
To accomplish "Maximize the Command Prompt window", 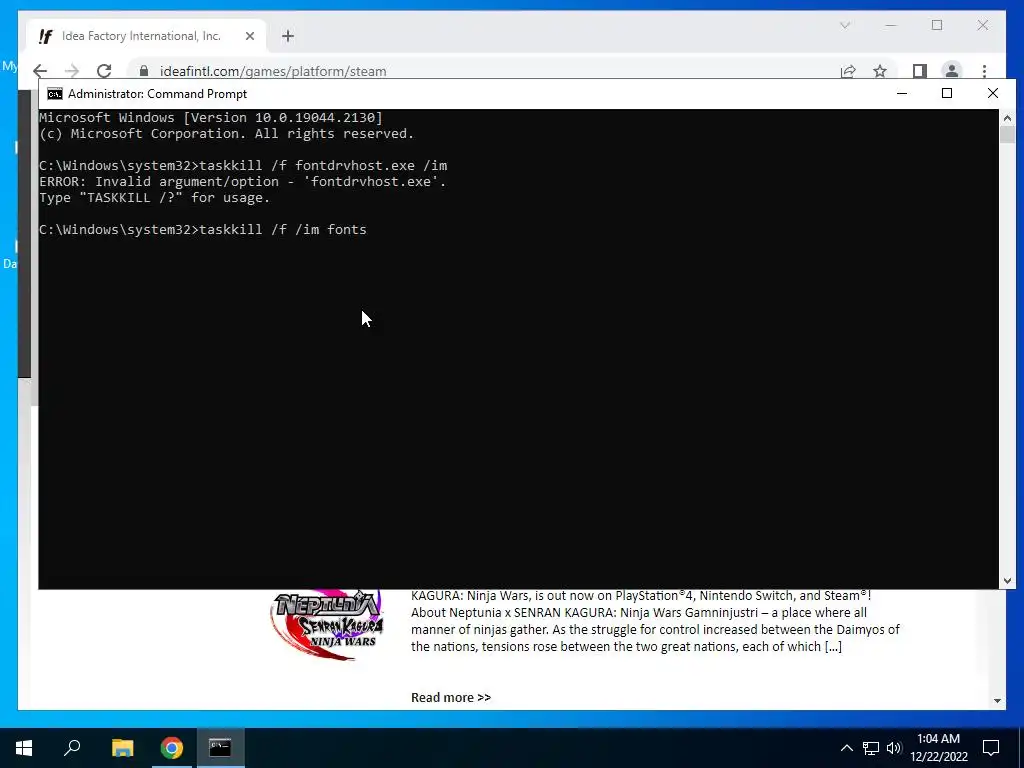I will coord(947,93).
